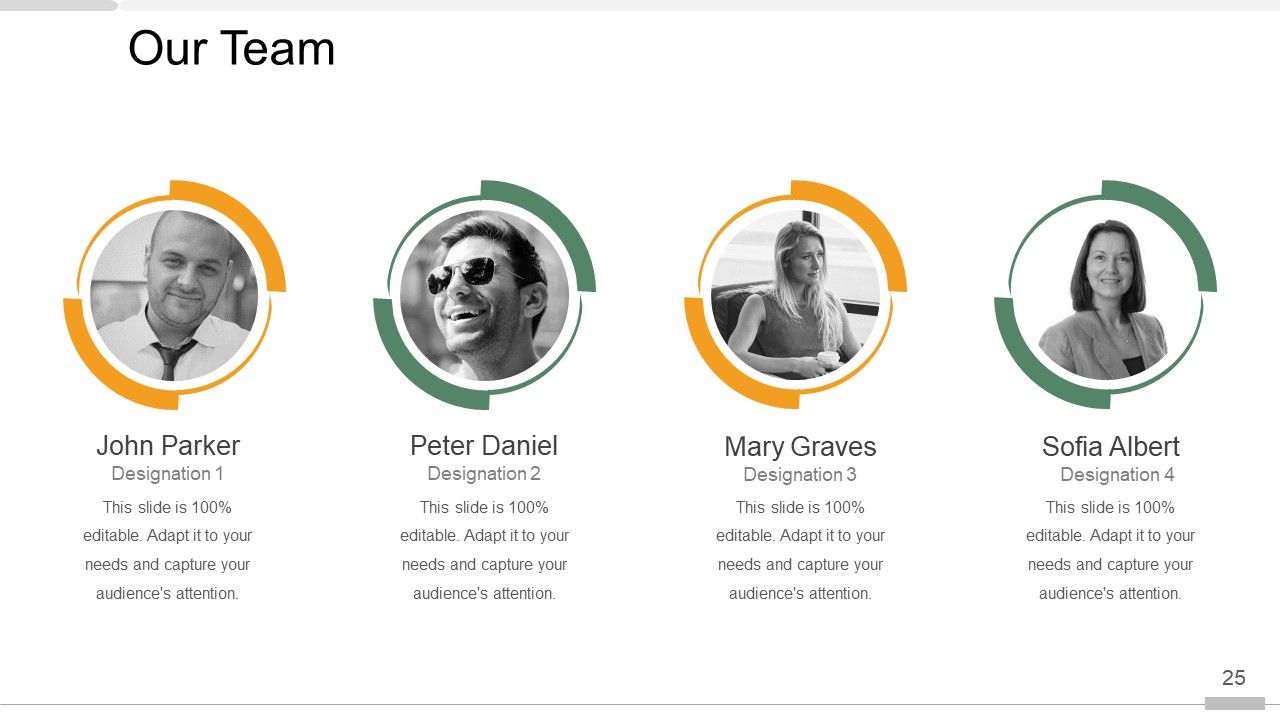Click the "Our Team" slide title
Viewport: 1280px width, 720px height.
point(231,49)
